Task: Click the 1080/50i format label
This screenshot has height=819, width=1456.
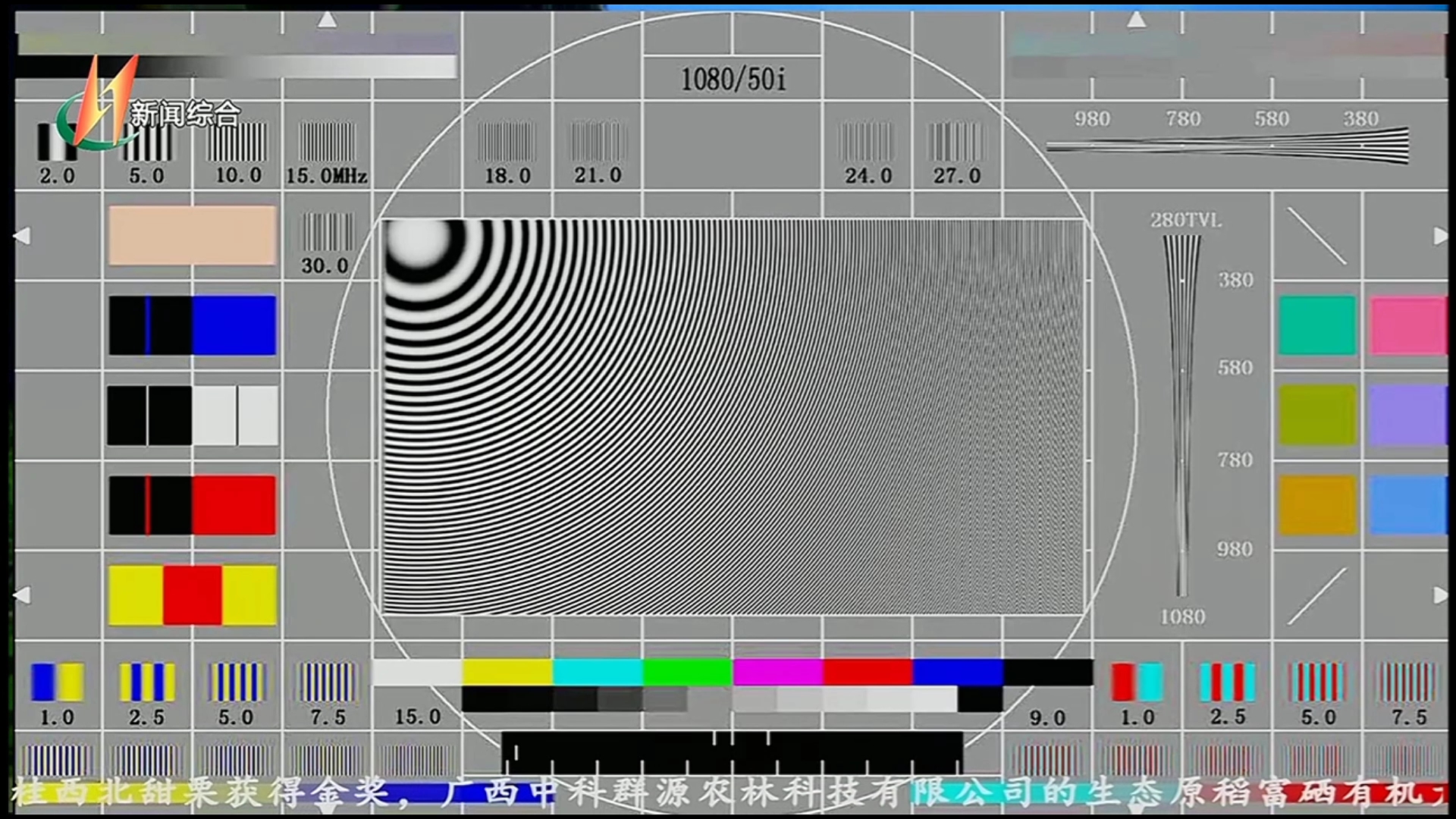Action: (x=733, y=79)
